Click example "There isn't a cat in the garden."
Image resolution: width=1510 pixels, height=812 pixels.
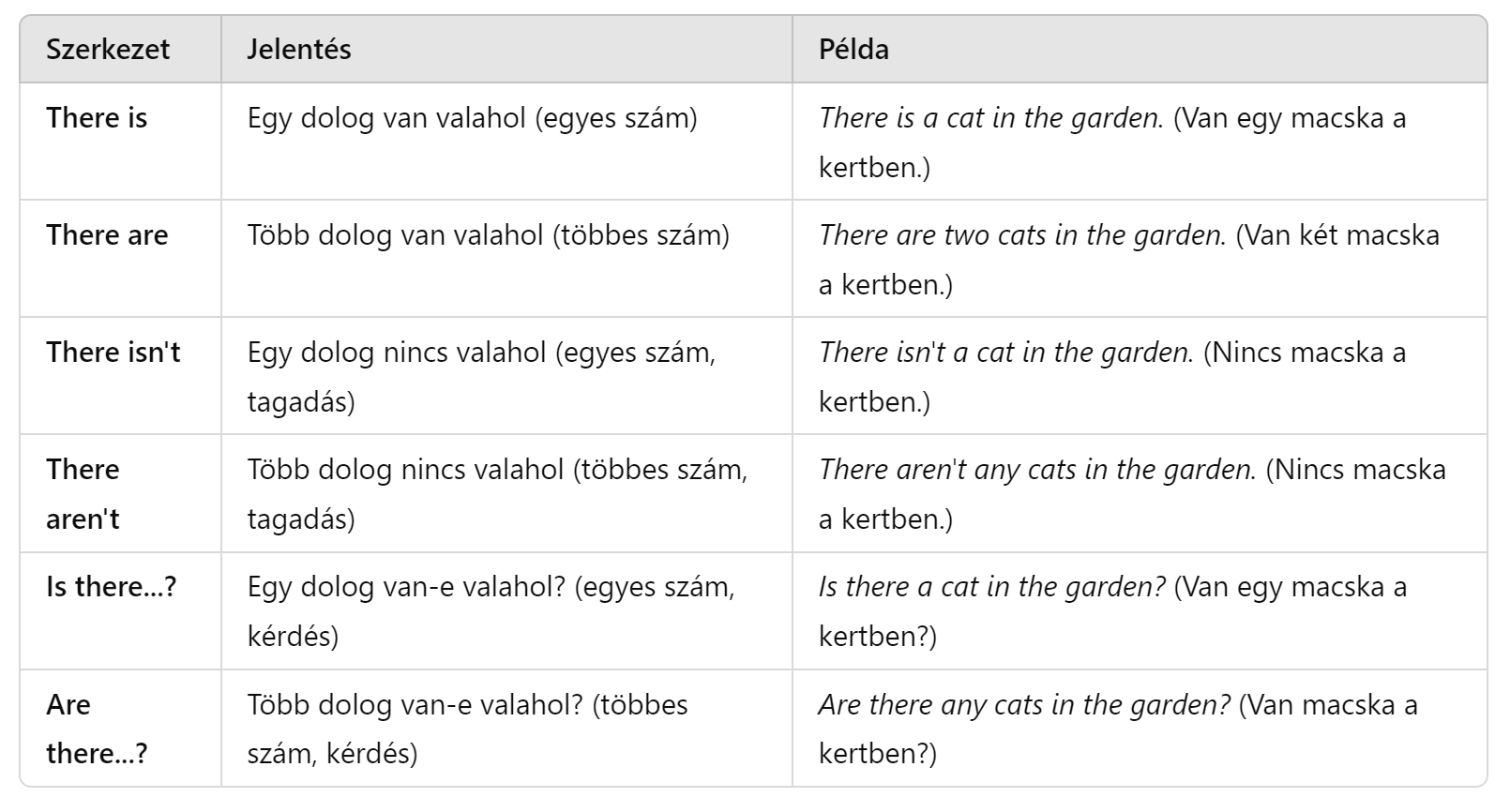(1005, 353)
